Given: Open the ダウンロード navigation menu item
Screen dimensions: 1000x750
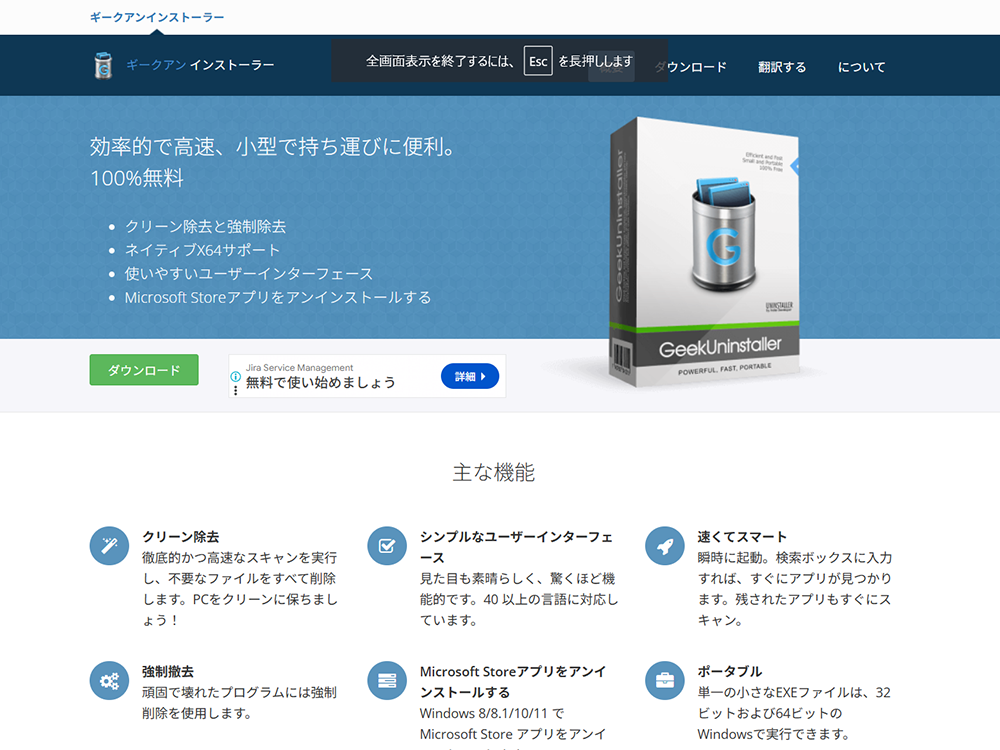Looking at the screenshot, I should point(691,67).
